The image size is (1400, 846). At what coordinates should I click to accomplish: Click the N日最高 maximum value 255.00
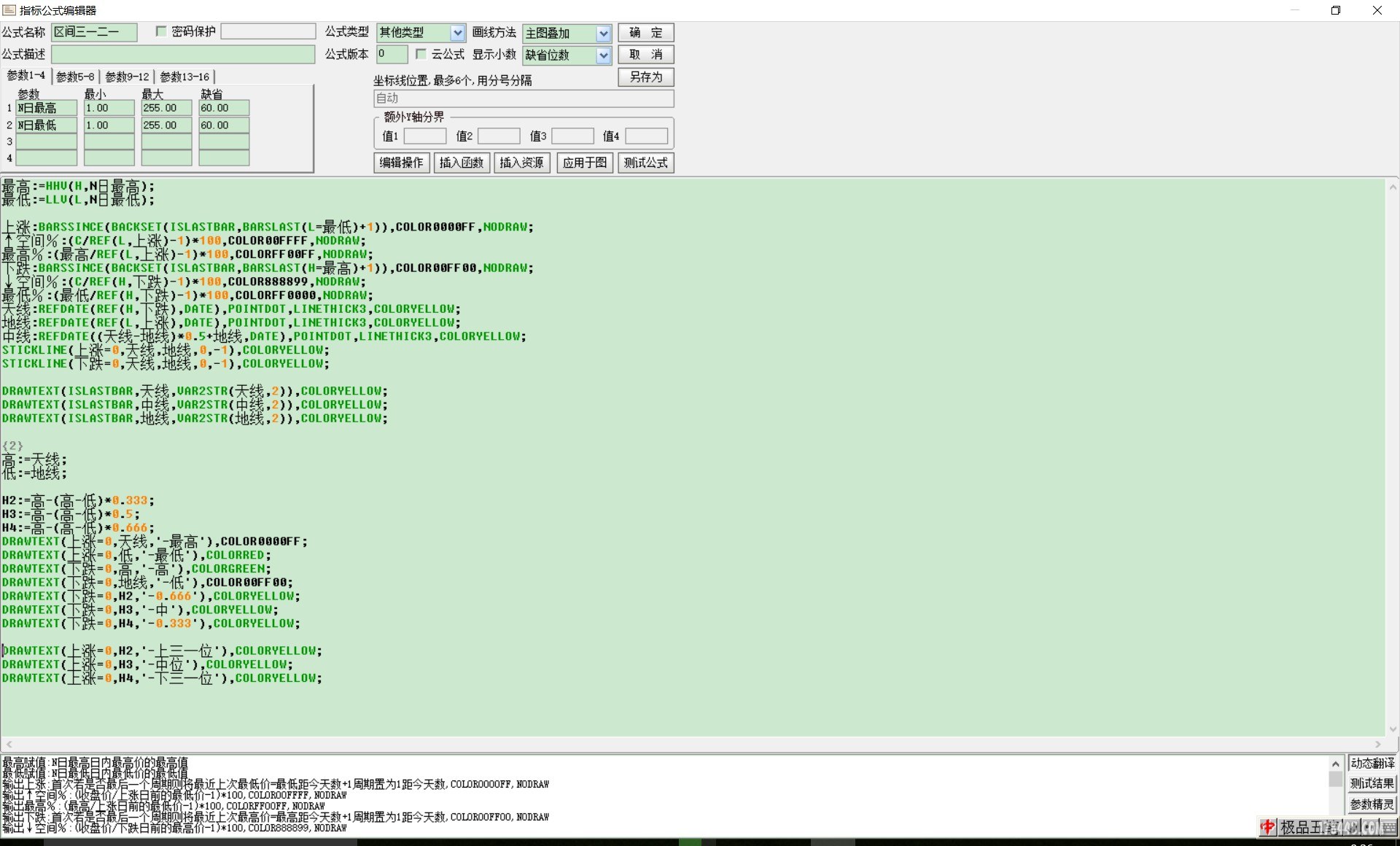166,108
